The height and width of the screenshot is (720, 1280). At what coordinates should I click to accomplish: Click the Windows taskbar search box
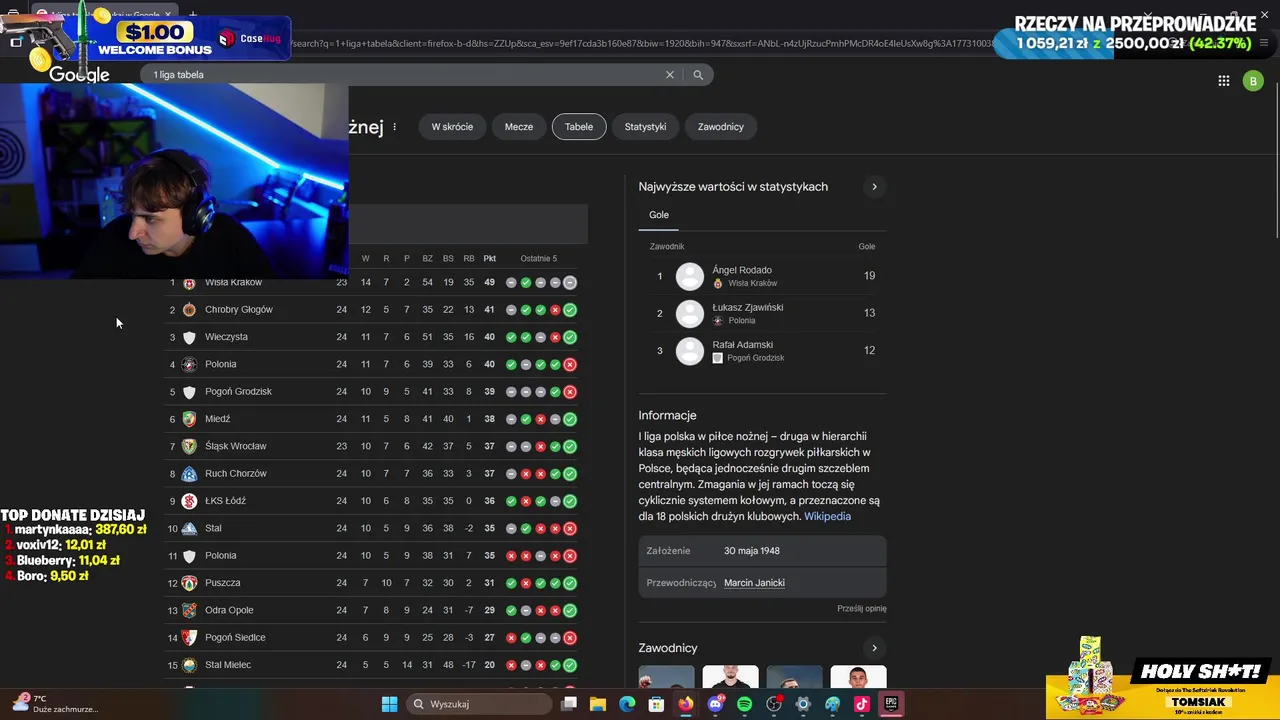[480, 704]
